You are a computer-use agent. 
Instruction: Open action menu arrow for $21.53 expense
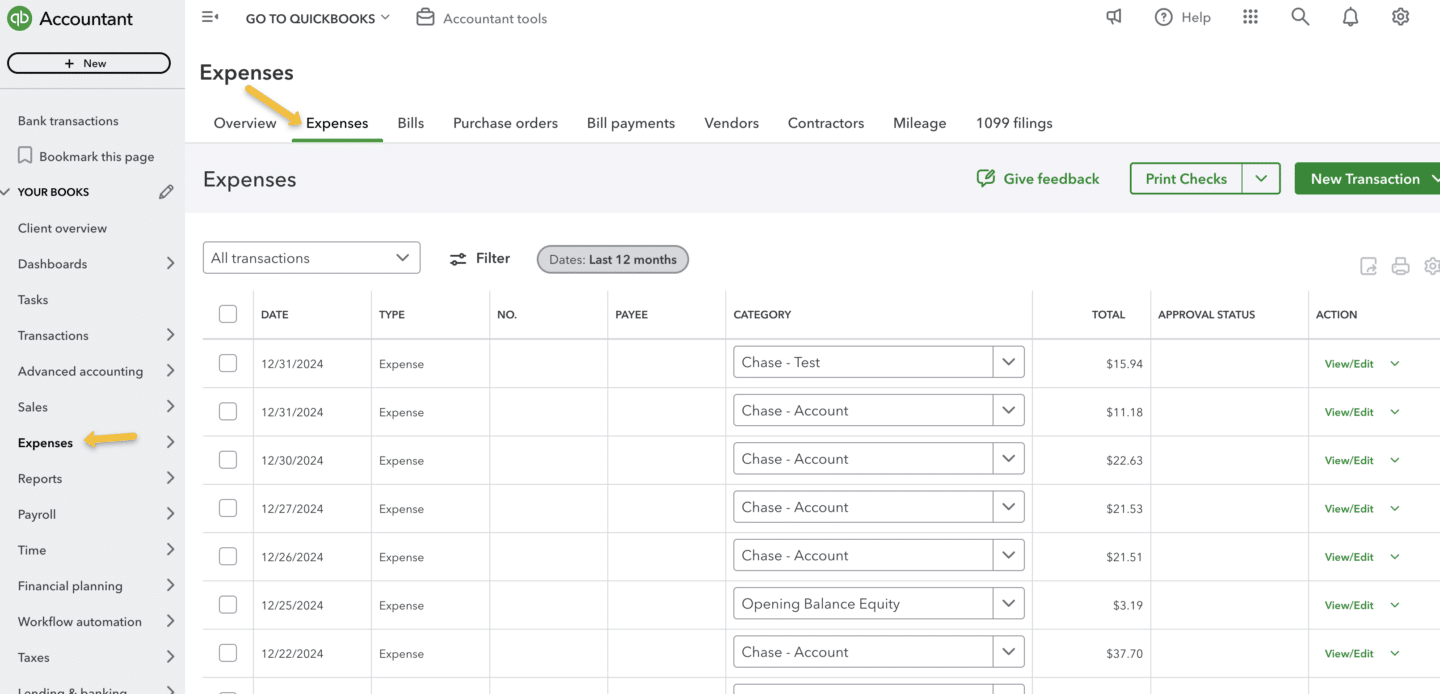[x=1395, y=508]
